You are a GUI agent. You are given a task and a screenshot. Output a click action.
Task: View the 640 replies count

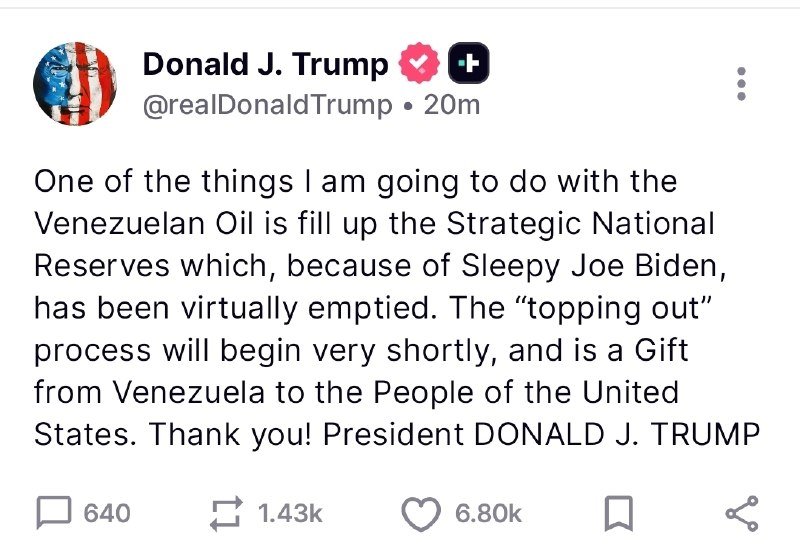tap(107, 513)
